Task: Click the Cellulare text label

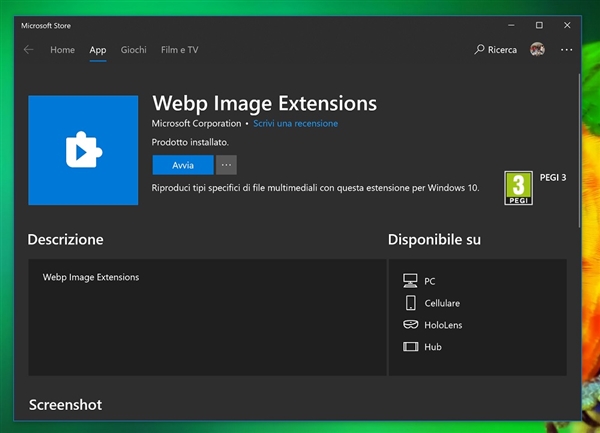Action: tap(442, 303)
